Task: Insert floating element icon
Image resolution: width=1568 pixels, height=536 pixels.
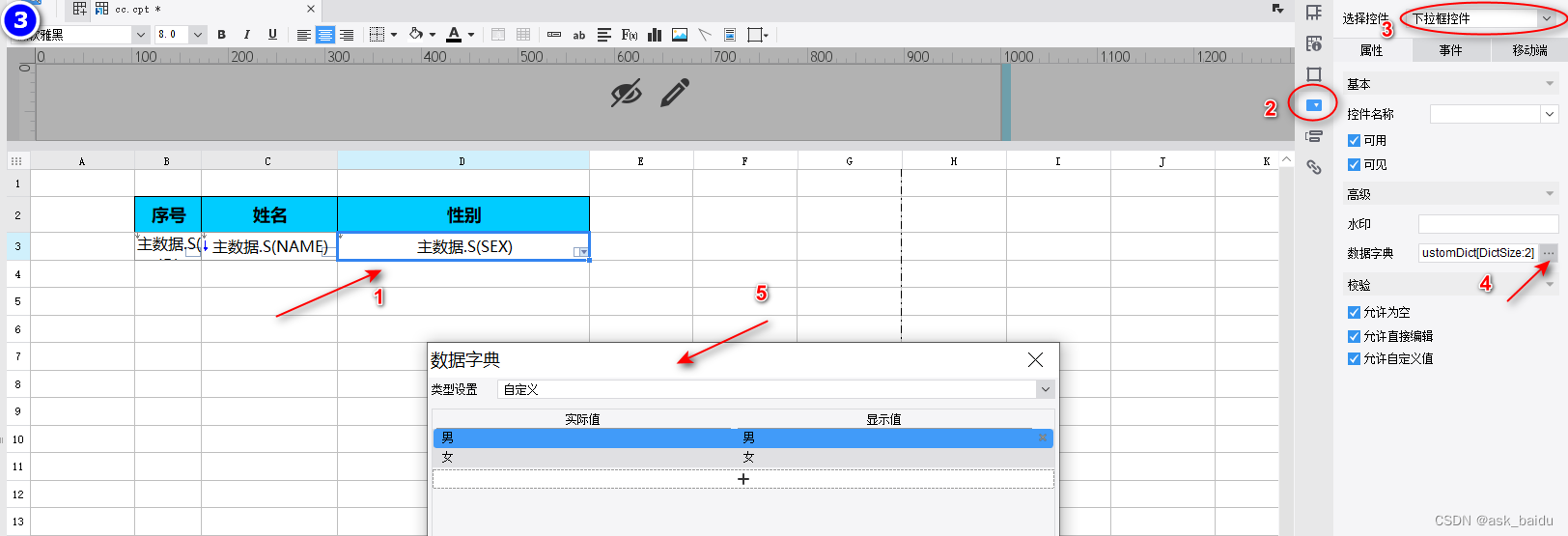Action: pyautogui.click(x=756, y=35)
